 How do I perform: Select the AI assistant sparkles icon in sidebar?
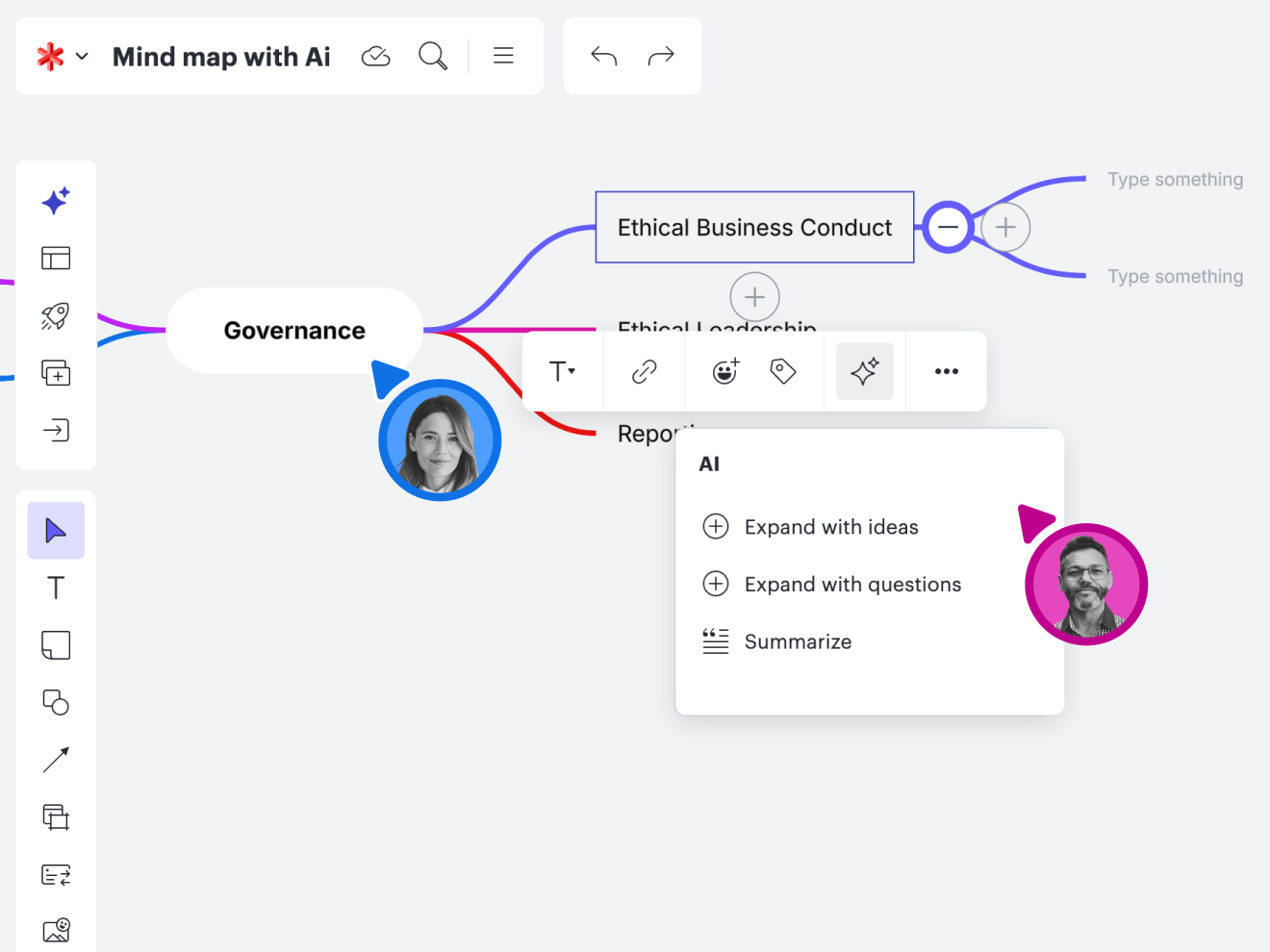[56, 200]
